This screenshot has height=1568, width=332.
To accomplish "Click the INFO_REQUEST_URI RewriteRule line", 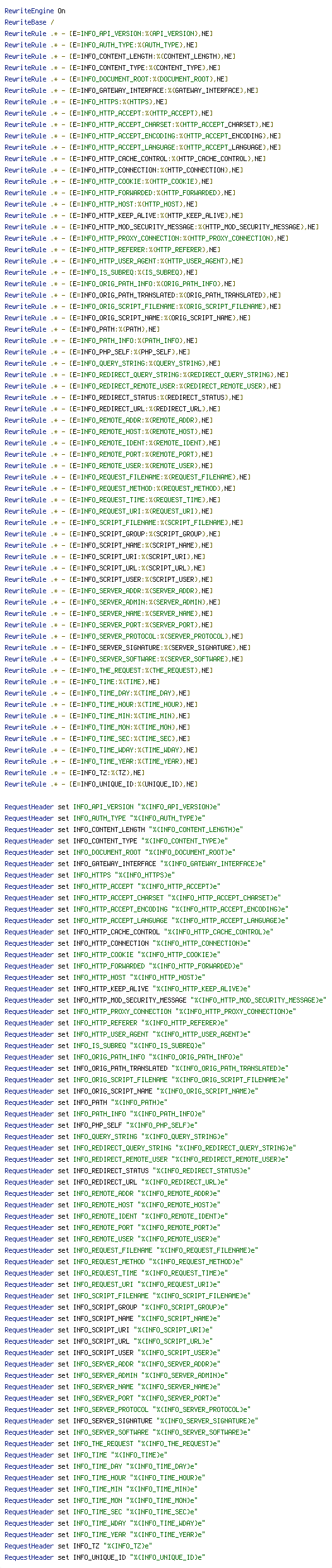I will click(x=109, y=511).
